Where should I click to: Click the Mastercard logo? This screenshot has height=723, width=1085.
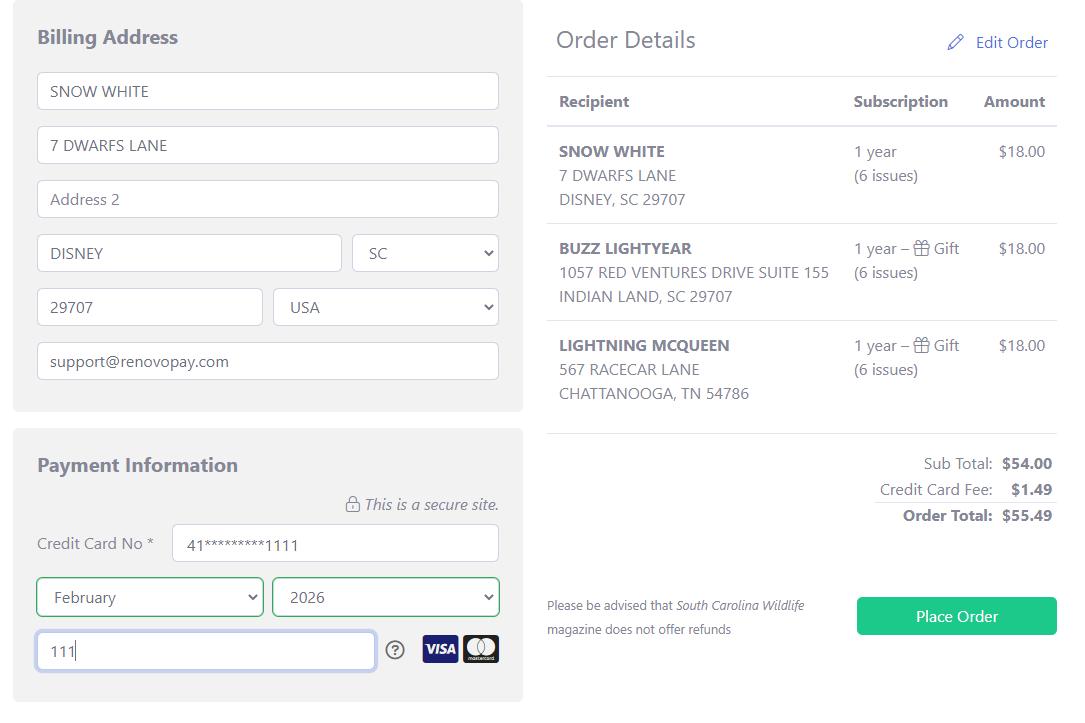(x=481, y=649)
